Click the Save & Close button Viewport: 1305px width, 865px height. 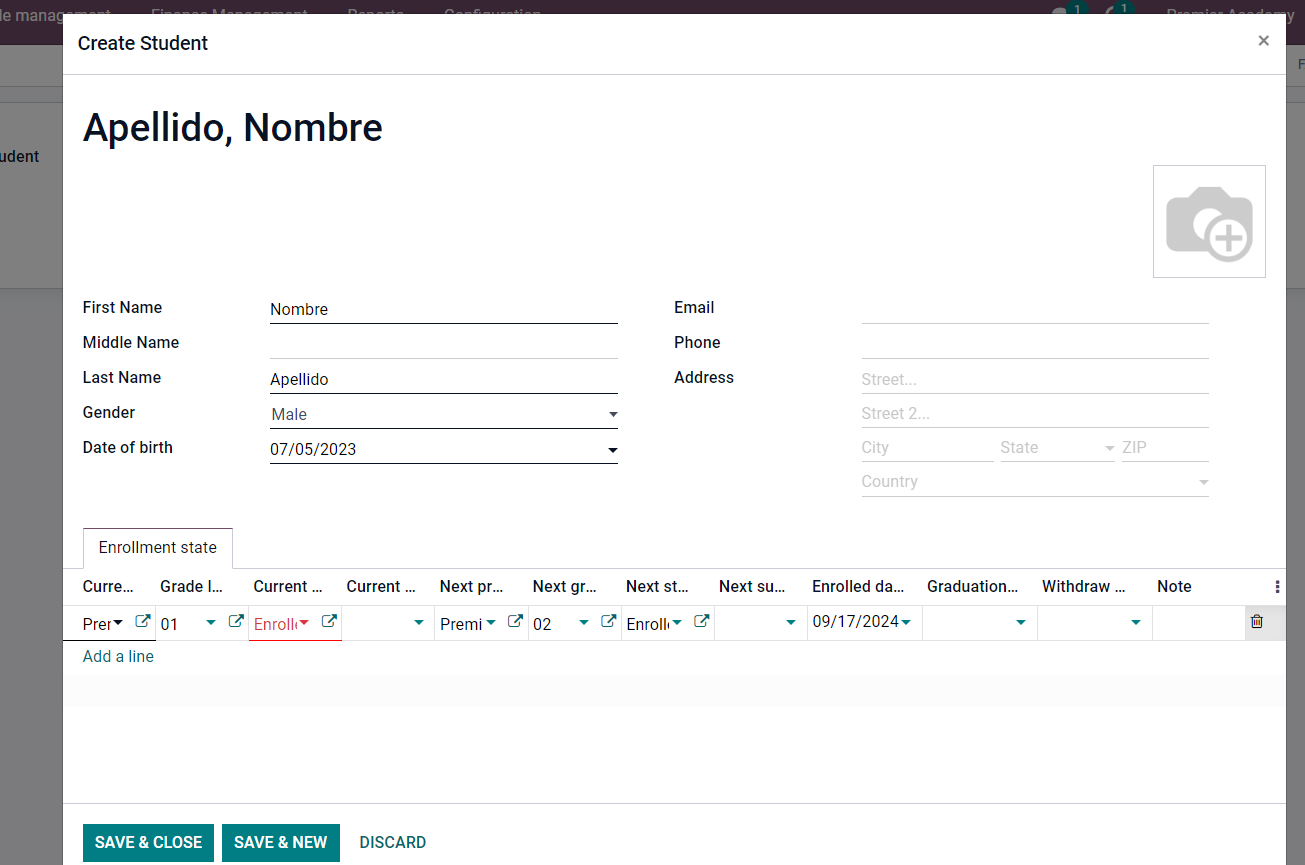(148, 842)
